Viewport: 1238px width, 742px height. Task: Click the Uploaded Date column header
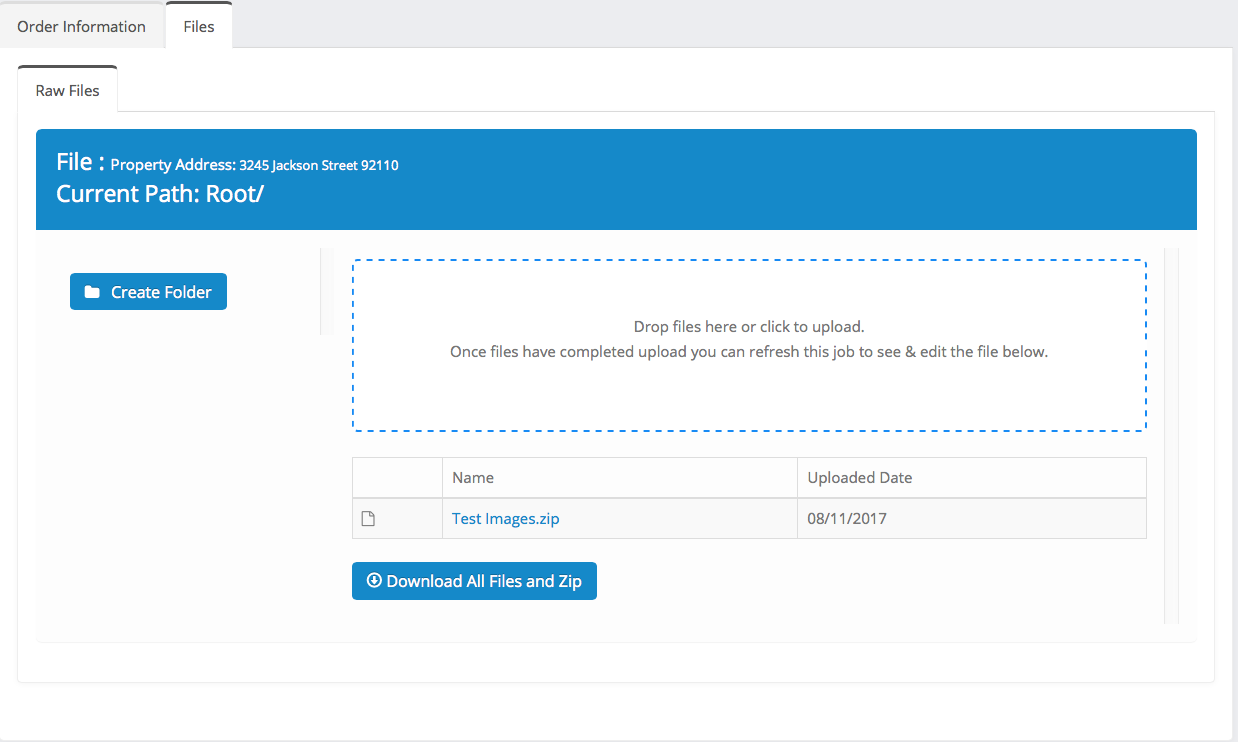[x=972, y=478]
